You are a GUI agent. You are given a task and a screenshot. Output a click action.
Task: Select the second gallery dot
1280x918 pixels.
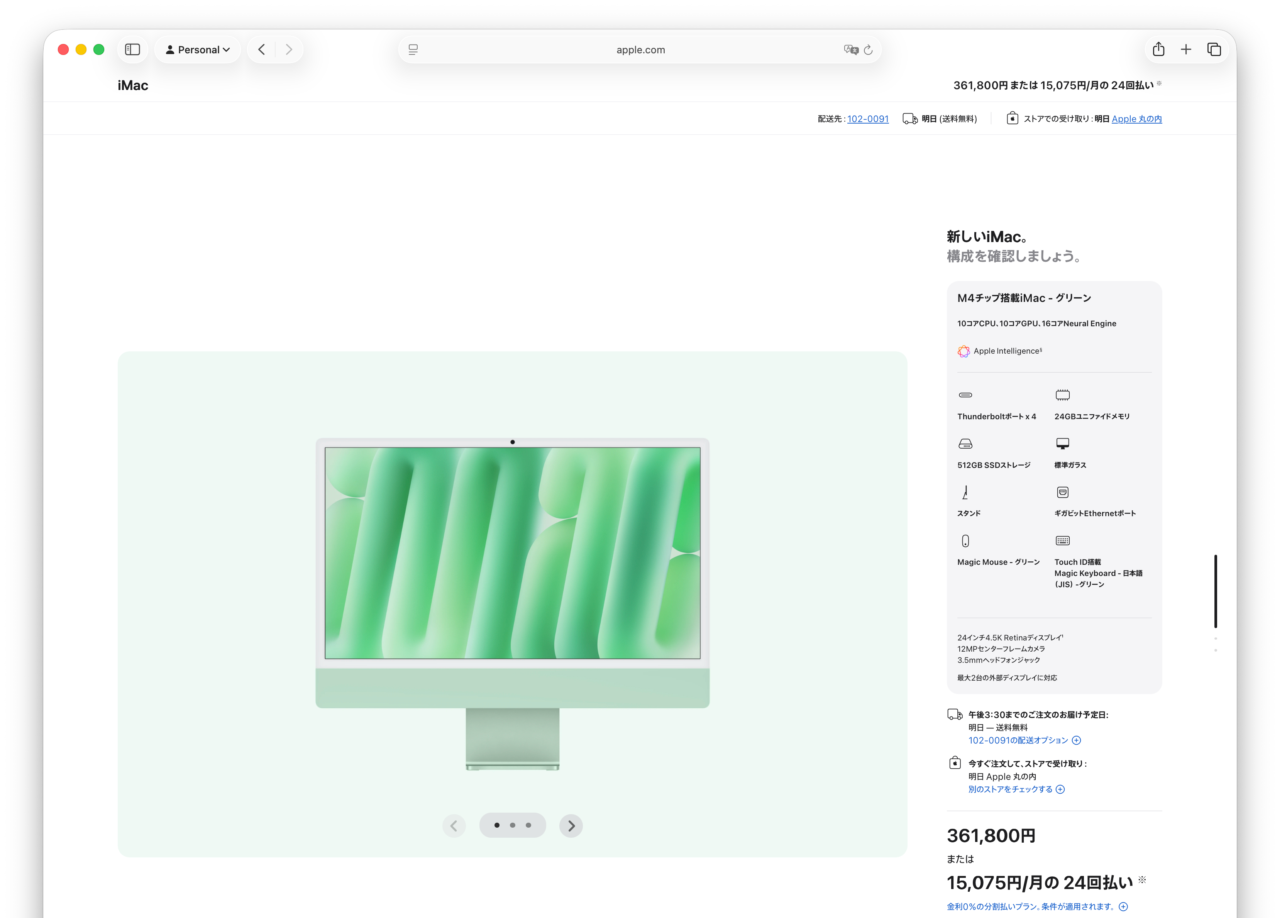[x=512, y=825]
